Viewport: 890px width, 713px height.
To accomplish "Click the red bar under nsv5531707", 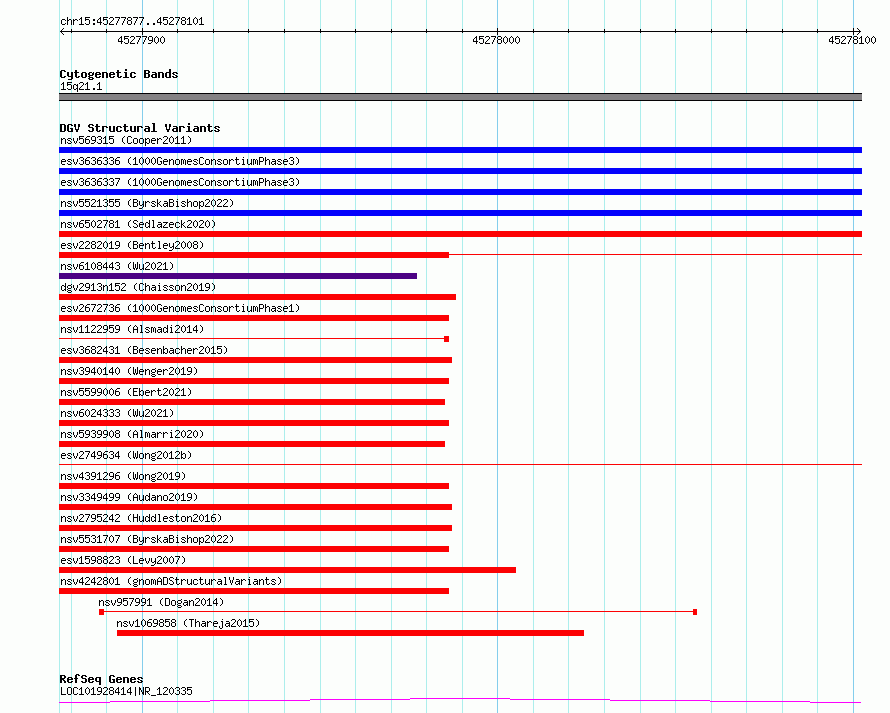I will pos(254,549).
